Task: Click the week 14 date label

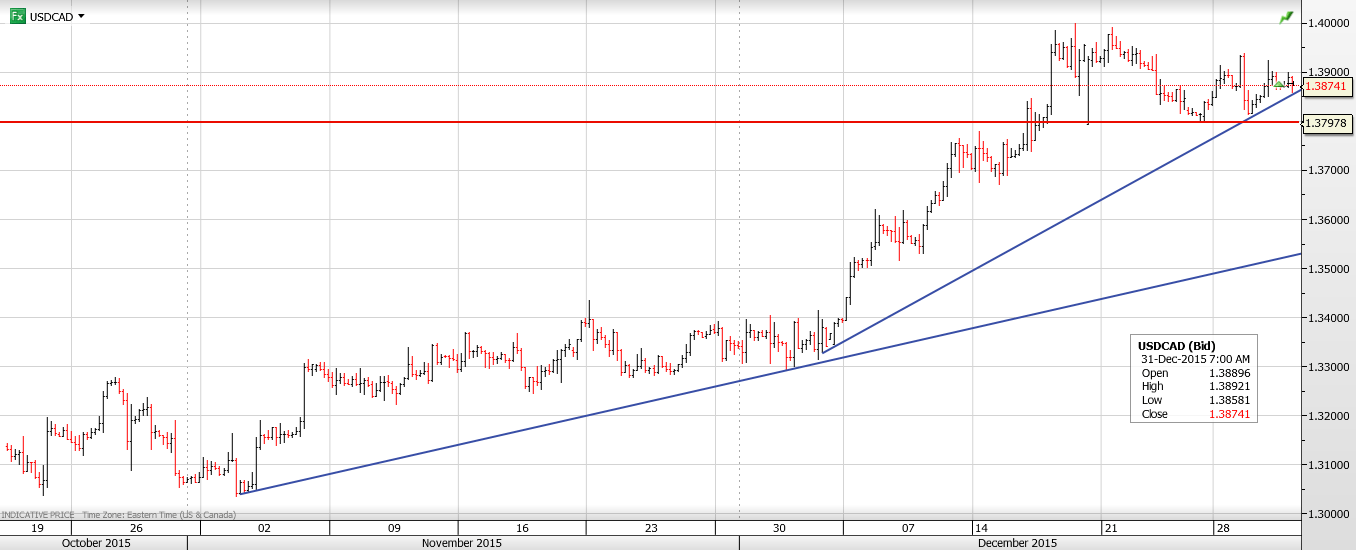Action: (x=980, y=527)
